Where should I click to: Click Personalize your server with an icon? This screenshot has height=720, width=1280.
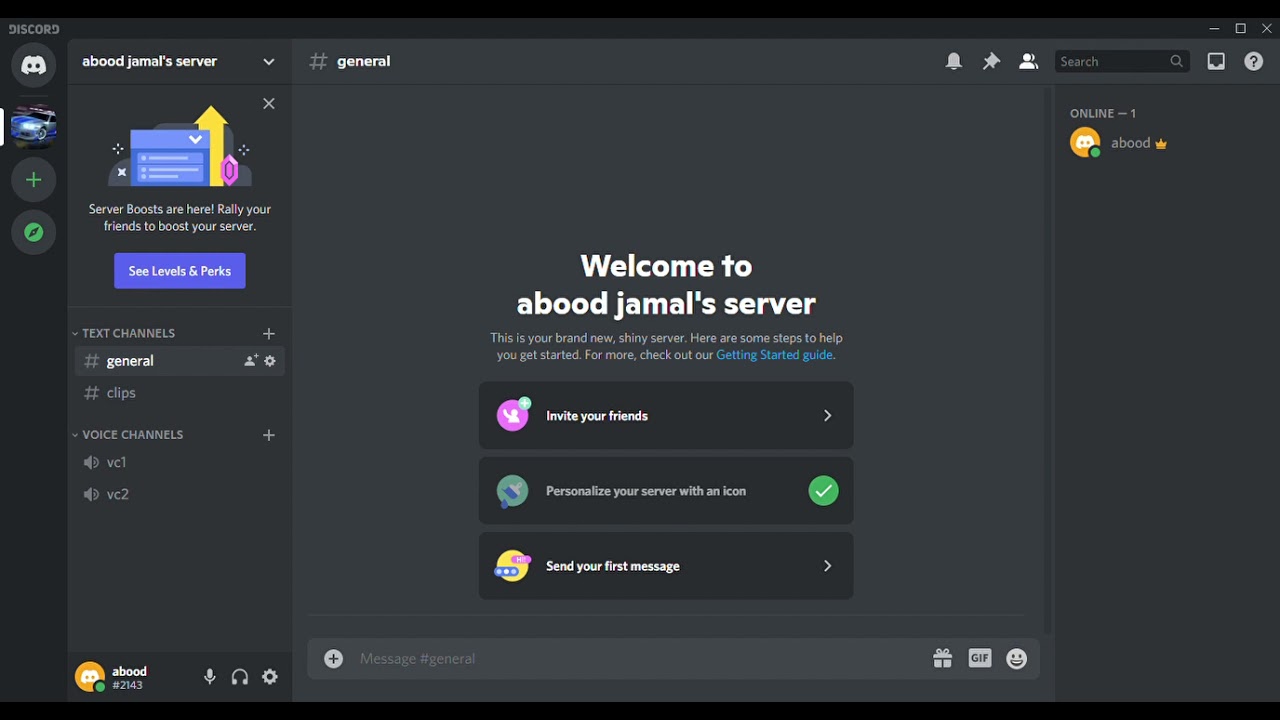coord(667,492)
